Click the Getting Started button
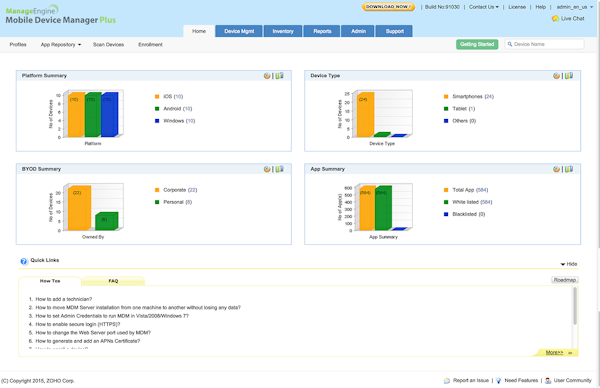This screenshot has height=388, width=600. tap(477, 44)
